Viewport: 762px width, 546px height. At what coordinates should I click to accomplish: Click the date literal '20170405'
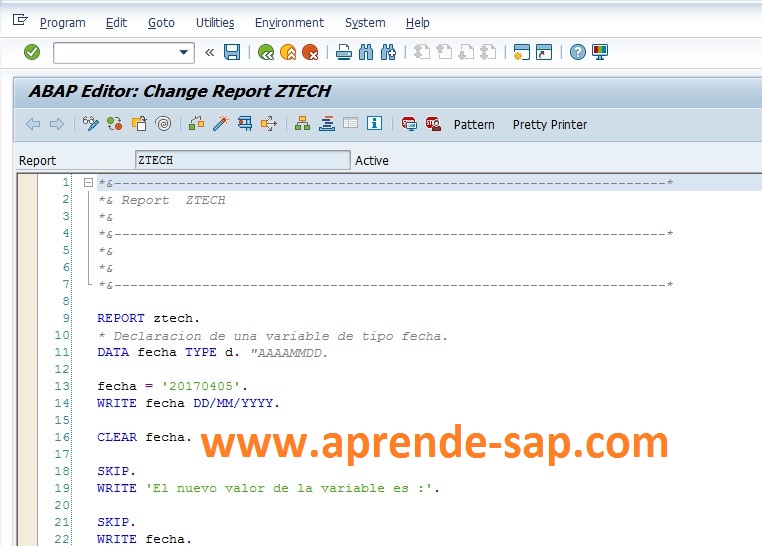tap(201, 386)
